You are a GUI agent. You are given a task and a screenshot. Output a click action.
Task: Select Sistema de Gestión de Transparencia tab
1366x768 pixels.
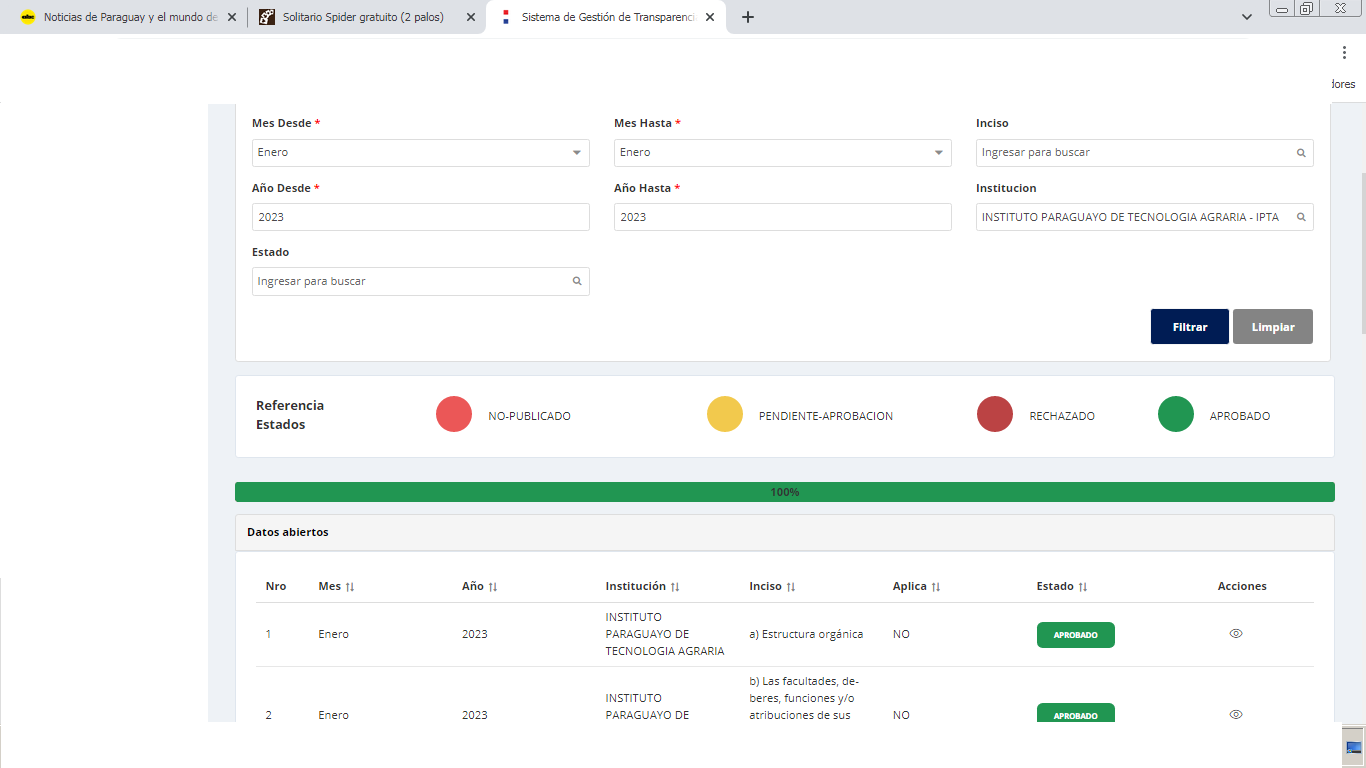(607, 17)
